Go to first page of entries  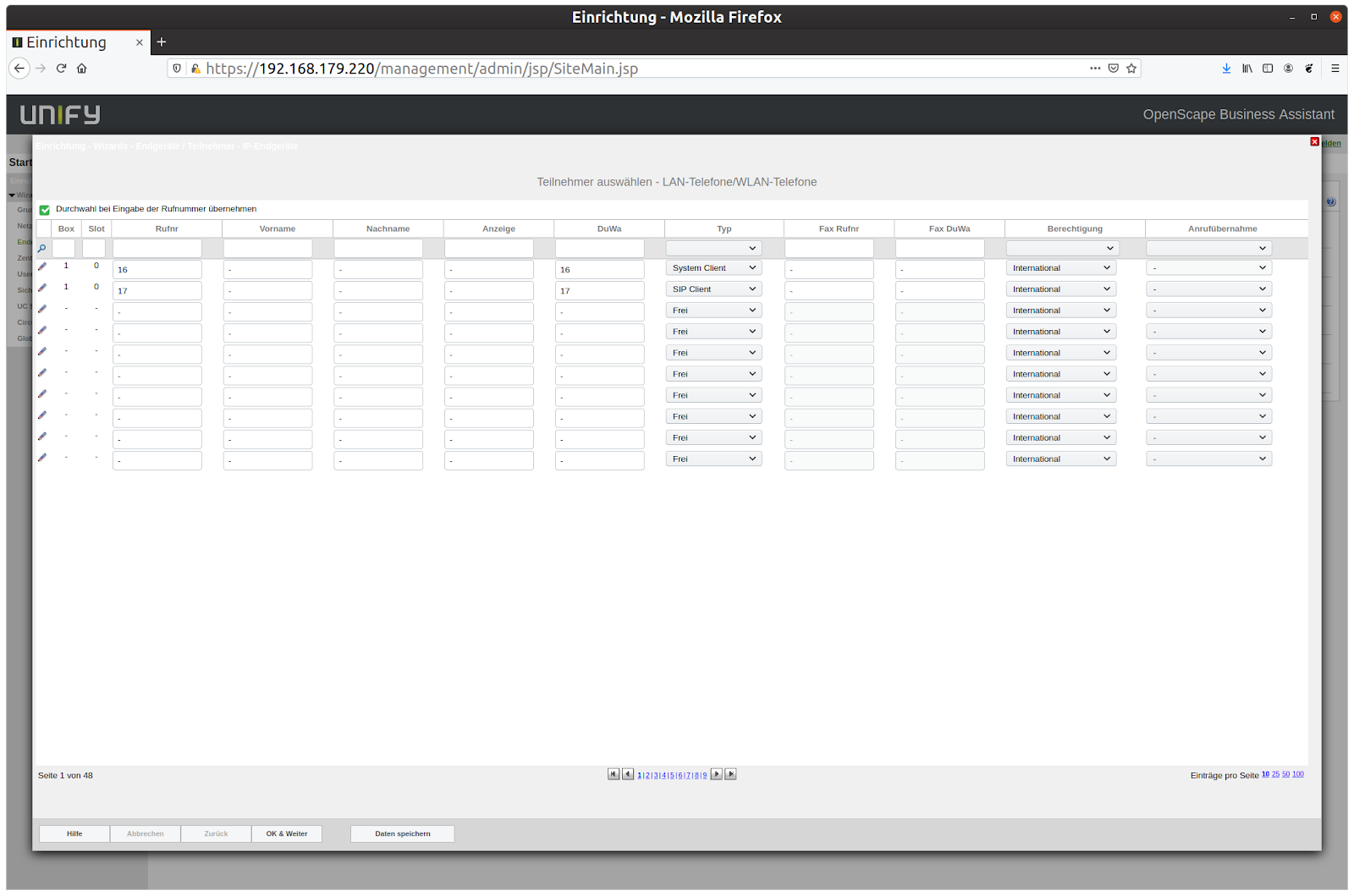pyautogui.click(x=614, y=774)
